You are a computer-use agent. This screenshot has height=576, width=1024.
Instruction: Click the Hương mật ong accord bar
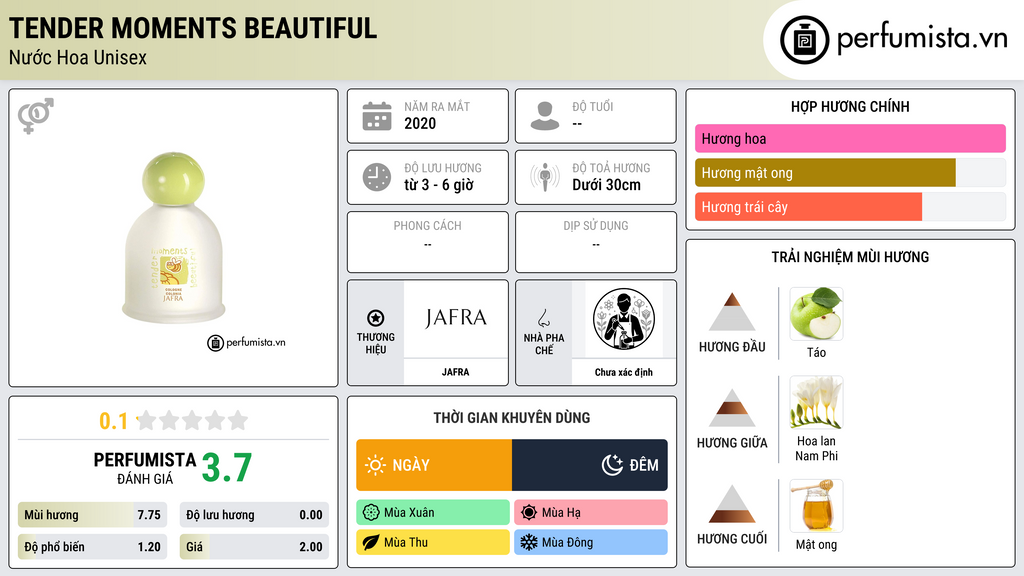[850, 173]
